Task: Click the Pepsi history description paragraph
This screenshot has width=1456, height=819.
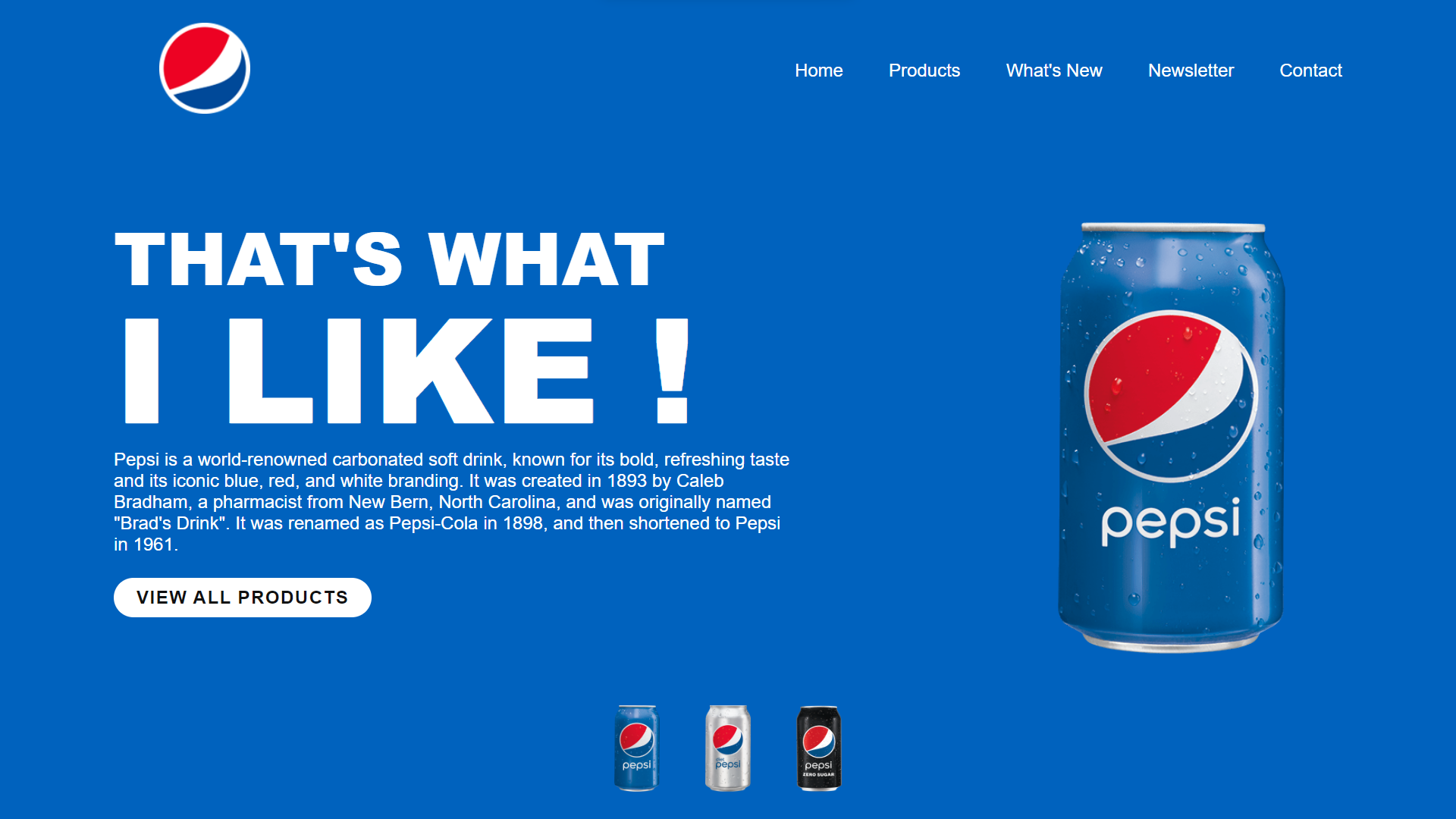Action: pyautogui.click(x=452, y=502)
